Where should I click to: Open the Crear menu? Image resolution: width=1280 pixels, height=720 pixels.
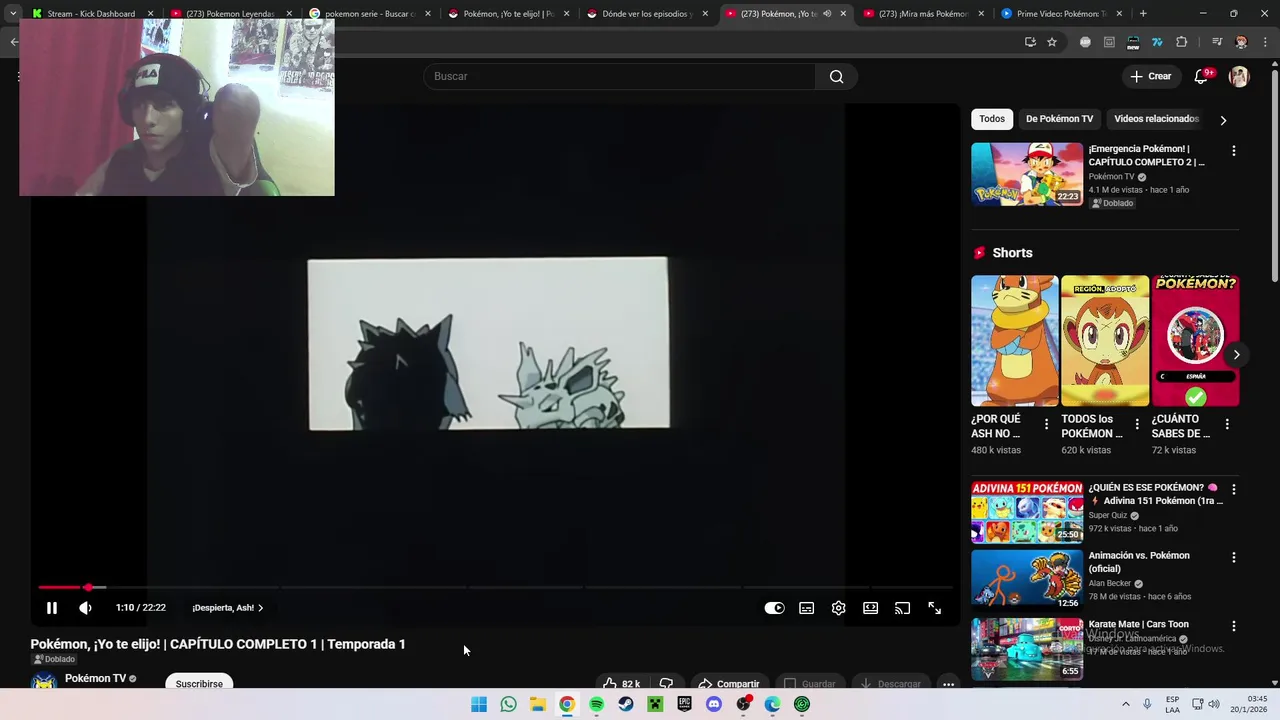pyautogui.click(x=1151, y=76)
